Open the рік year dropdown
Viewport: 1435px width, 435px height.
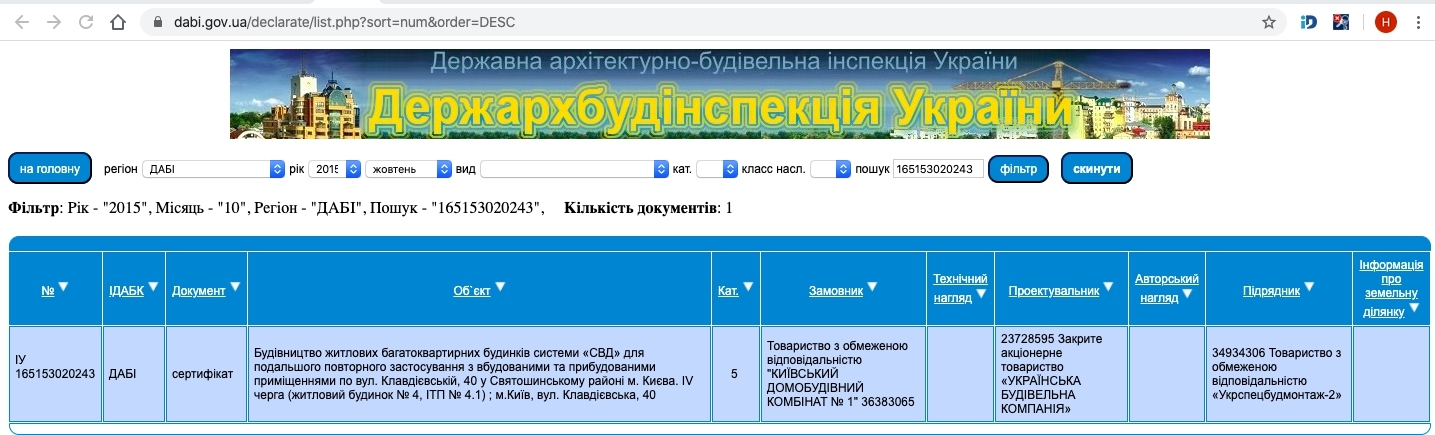(334, 169)
